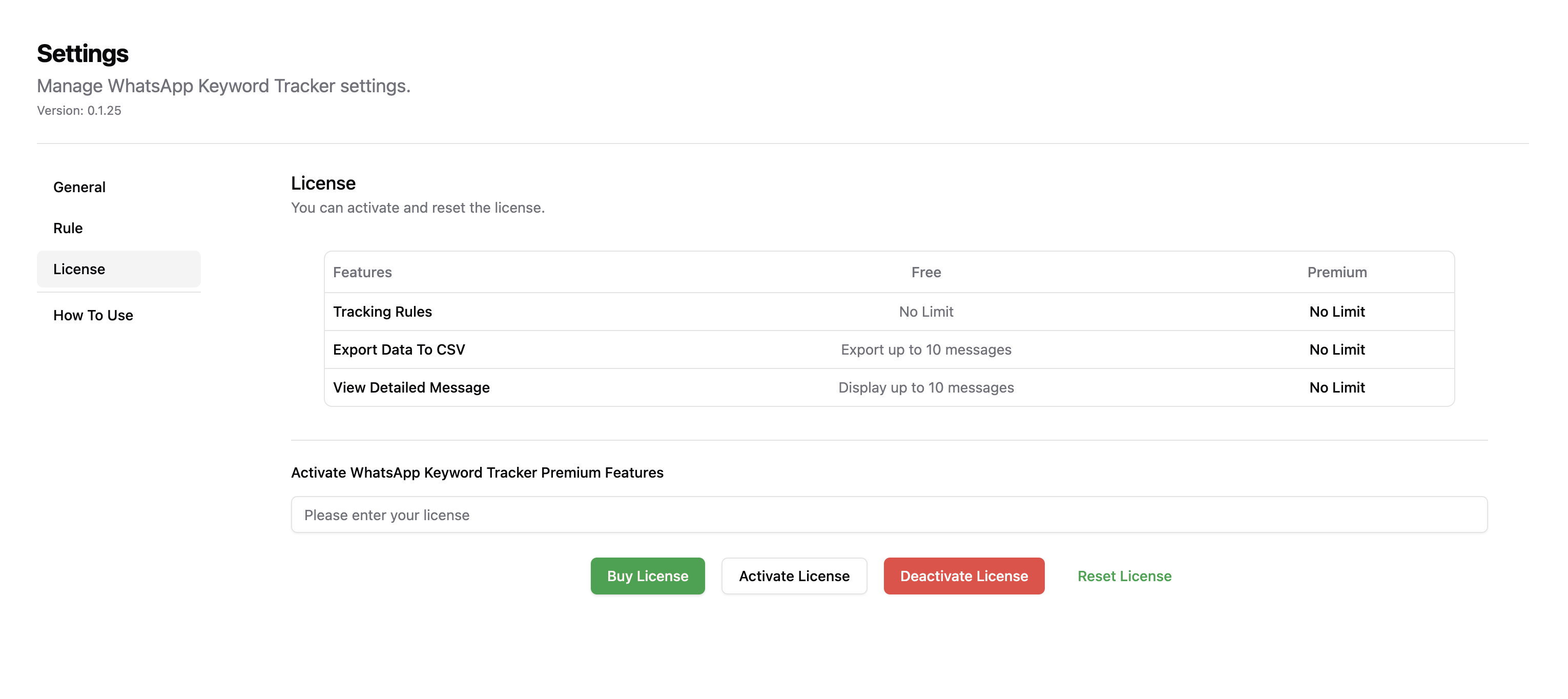Click 'Activate WhatsApp Keyword Tracker Premium Features' label
The image size is (1568, 699).
pos(477,472)
